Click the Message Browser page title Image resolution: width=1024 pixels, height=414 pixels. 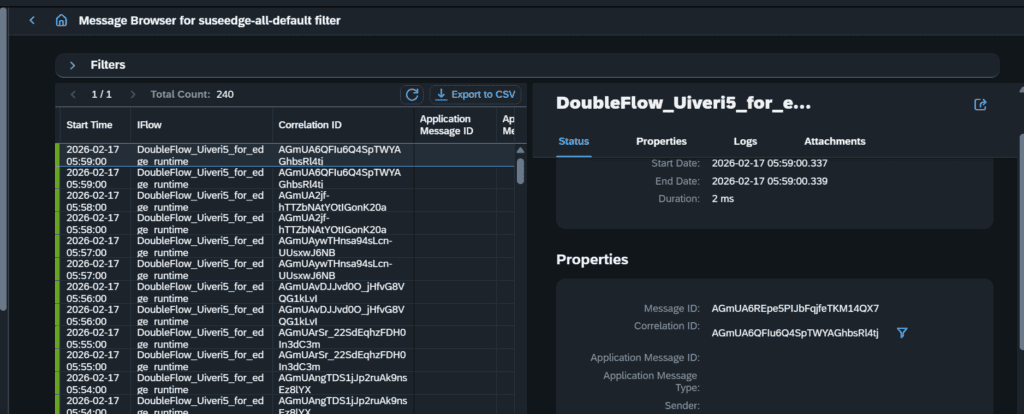point(210,20)
